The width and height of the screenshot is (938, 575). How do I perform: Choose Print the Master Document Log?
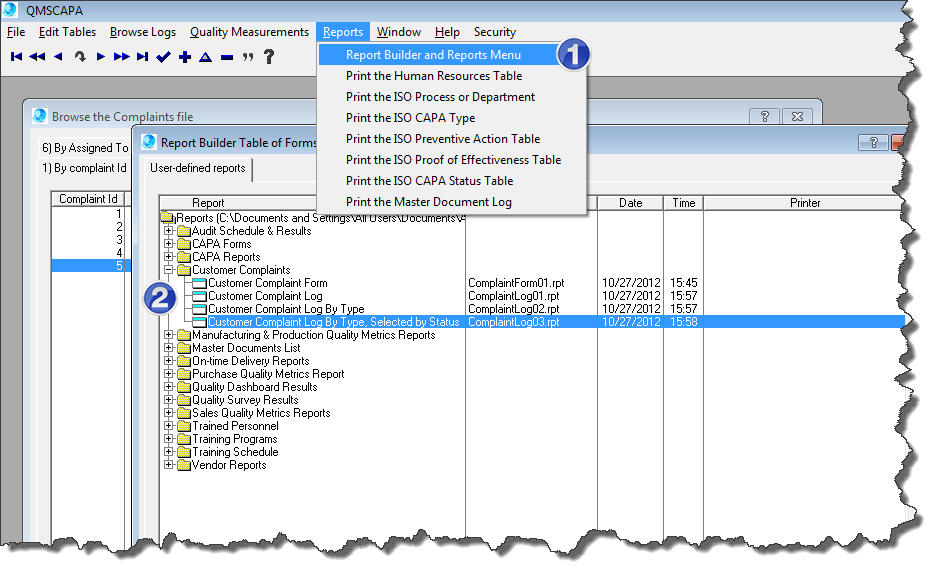[428, 202]
